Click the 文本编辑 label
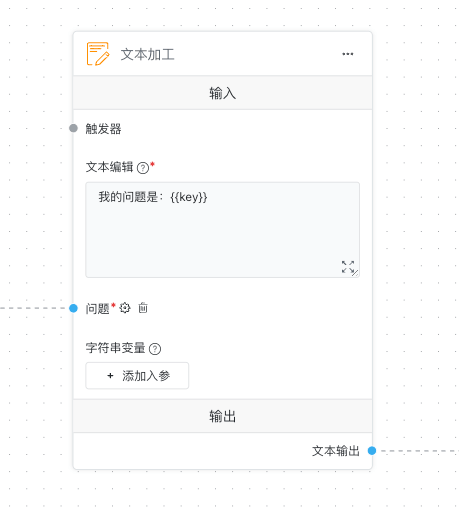Image resolution: width=459 pixels, height=519 pixels. [x=109, y=167]
